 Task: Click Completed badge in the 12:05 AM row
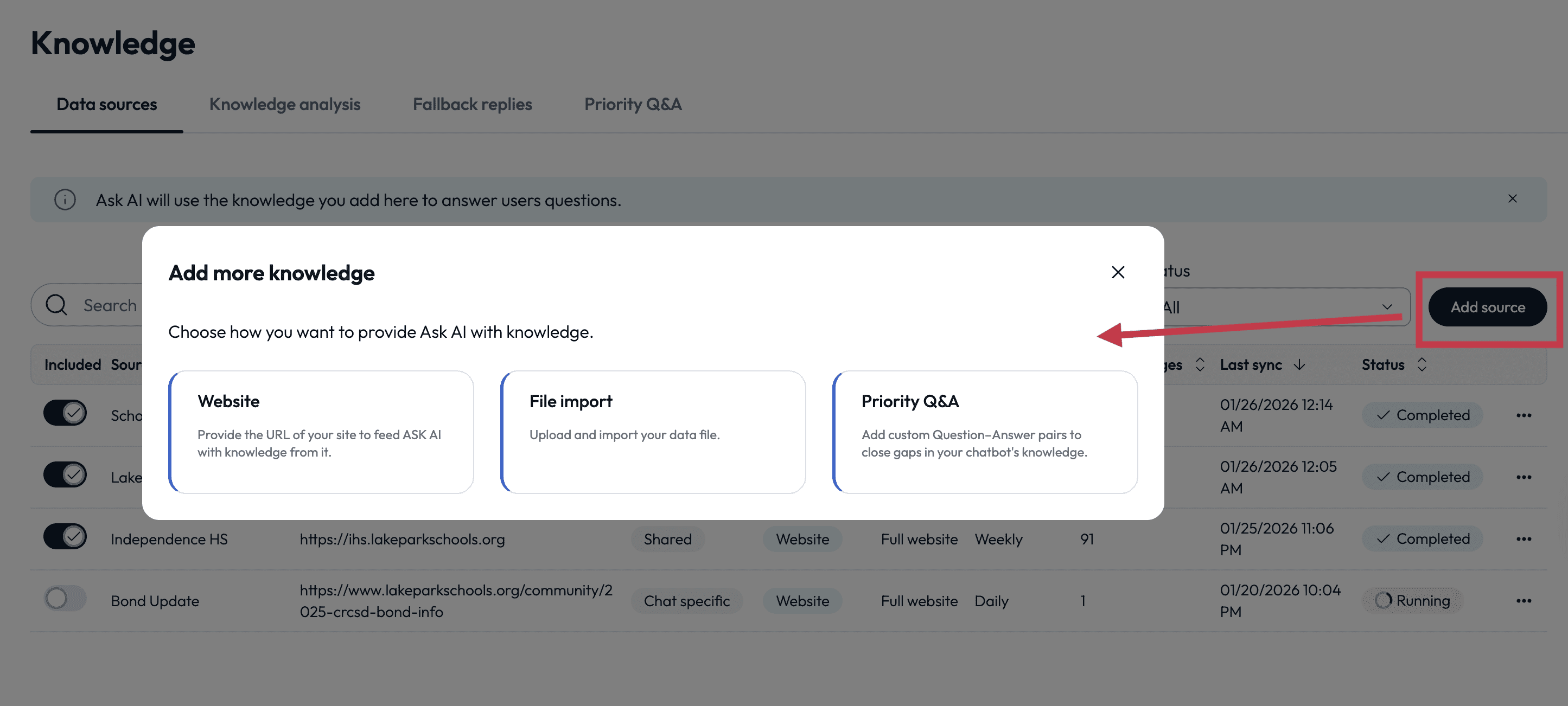pyautogui.click(x=1422, y=477)
